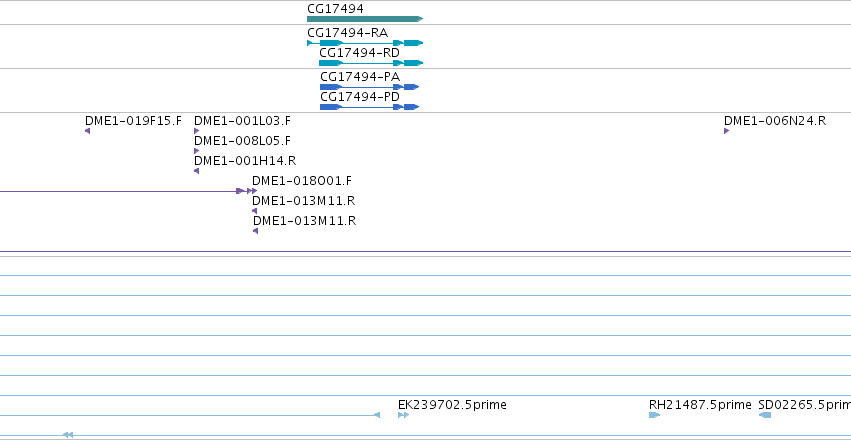Click the SD02265.5prime EST label
Viewport: 851px width, 440px height.
tap(804, 405)
